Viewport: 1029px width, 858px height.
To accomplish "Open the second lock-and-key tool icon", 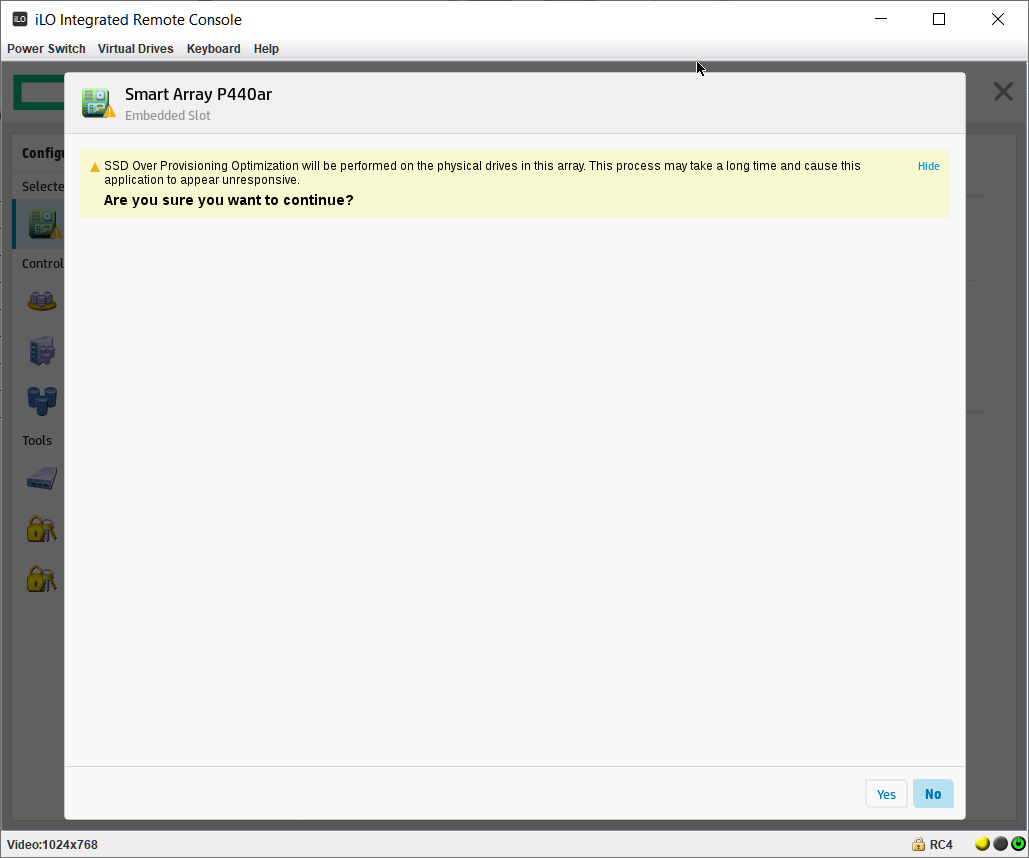I will pos(41,578).
